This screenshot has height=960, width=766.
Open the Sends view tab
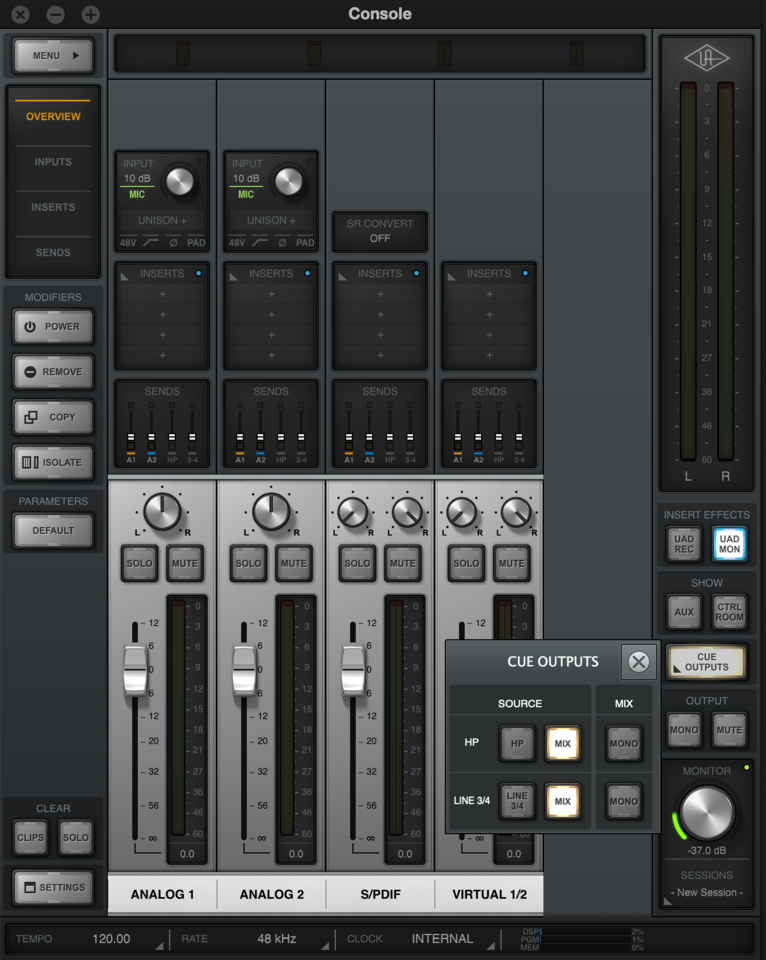tap(53, 253)
